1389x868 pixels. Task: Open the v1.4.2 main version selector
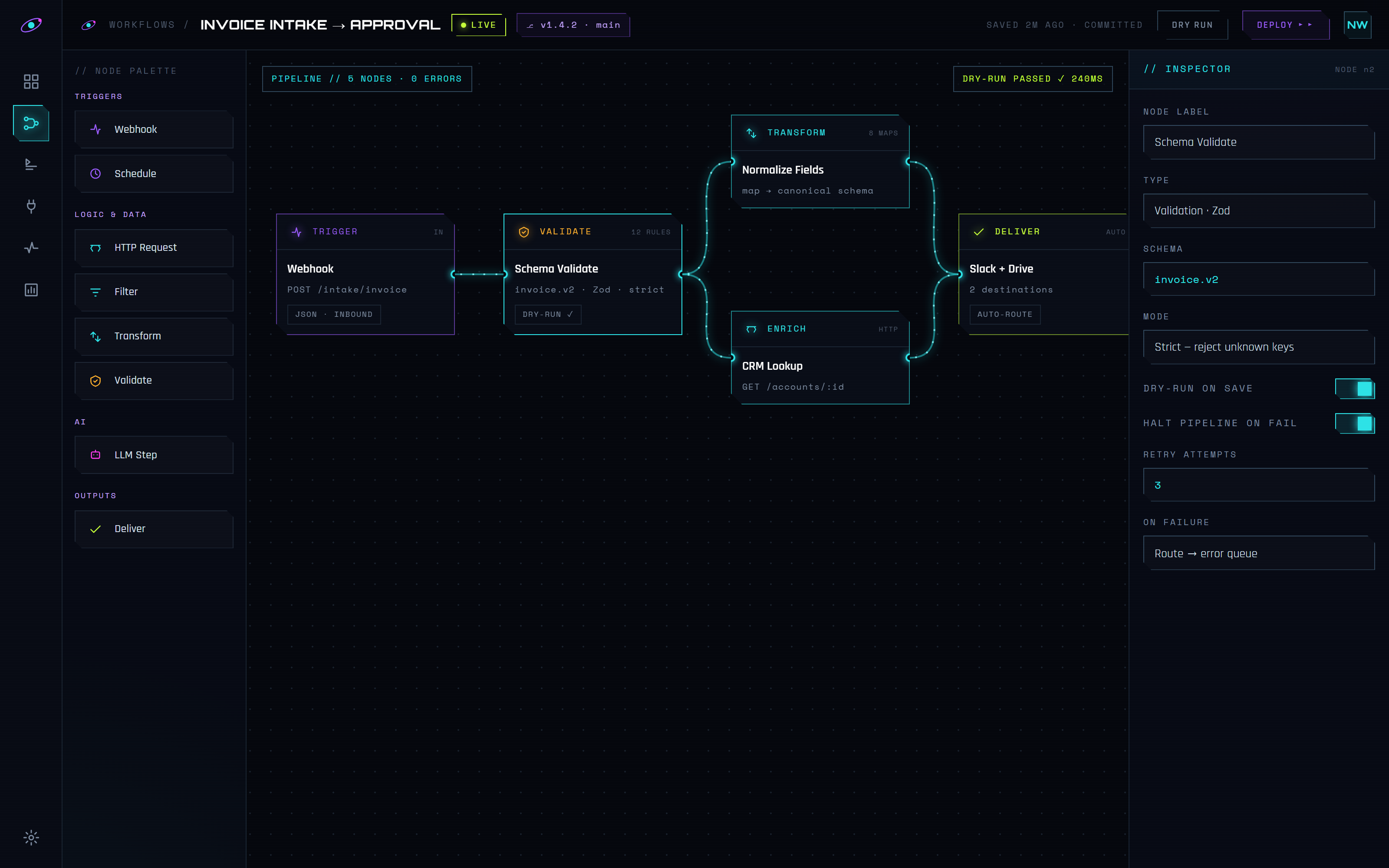(x=573, y=25)
